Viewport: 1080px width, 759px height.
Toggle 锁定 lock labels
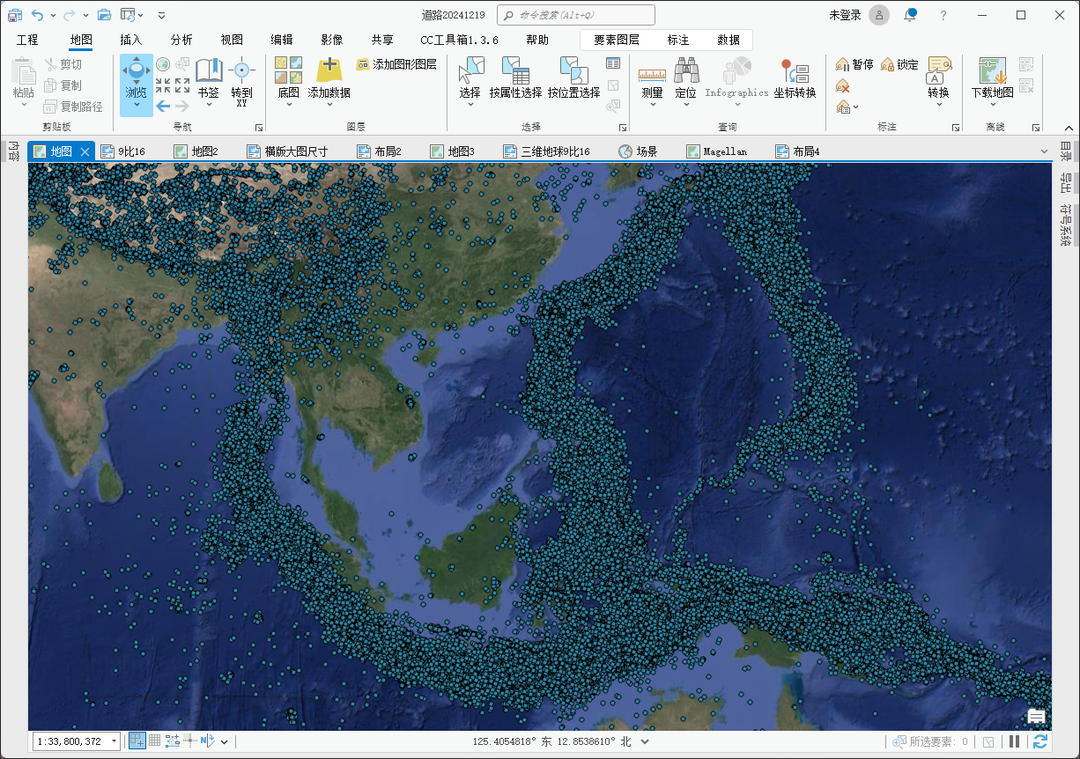(900, 65)
